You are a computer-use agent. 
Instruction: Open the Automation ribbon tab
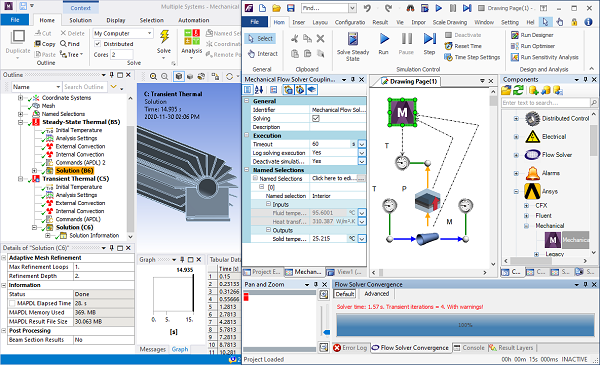pos(194,20)
